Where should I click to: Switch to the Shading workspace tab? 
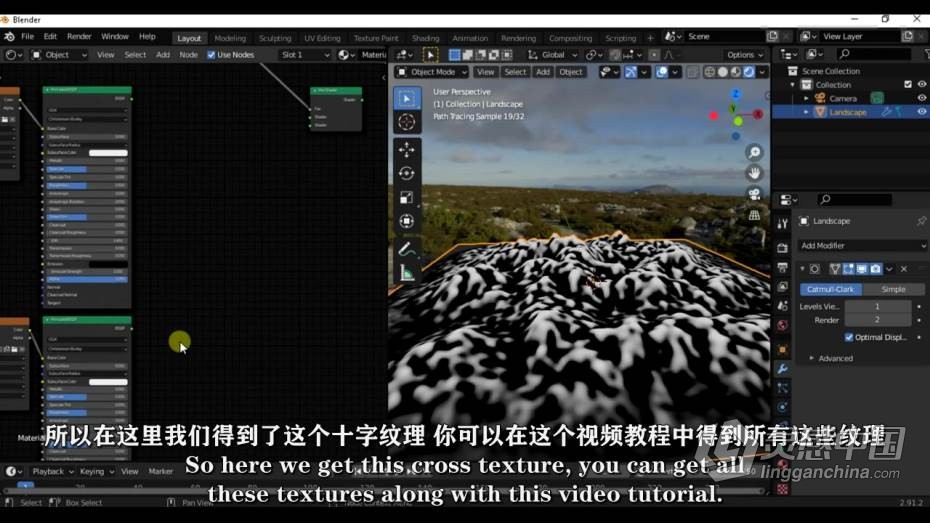[425, 38]
